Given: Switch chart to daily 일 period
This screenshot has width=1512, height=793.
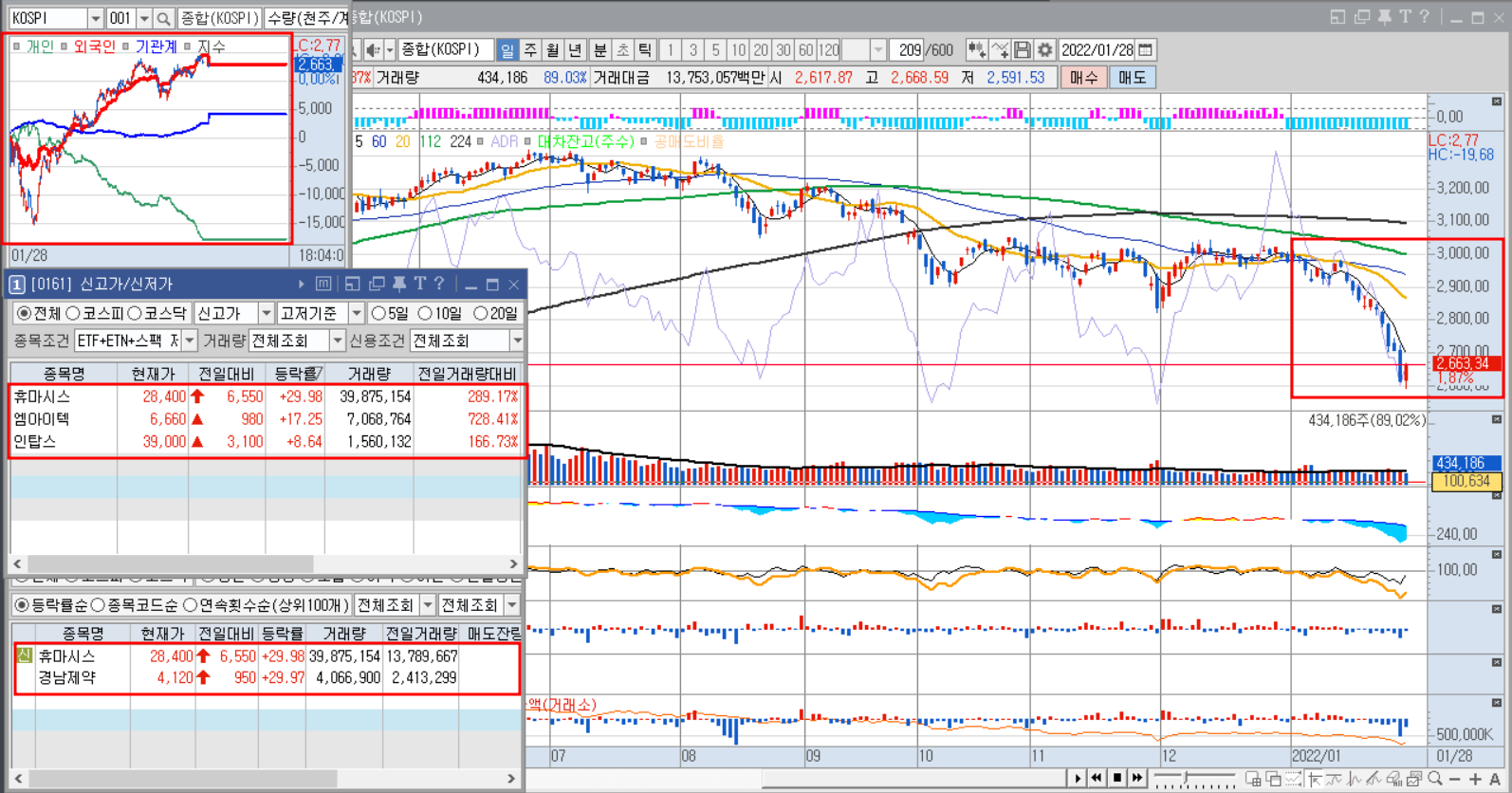Looking at the screenshot, I should tap(507, 50).
